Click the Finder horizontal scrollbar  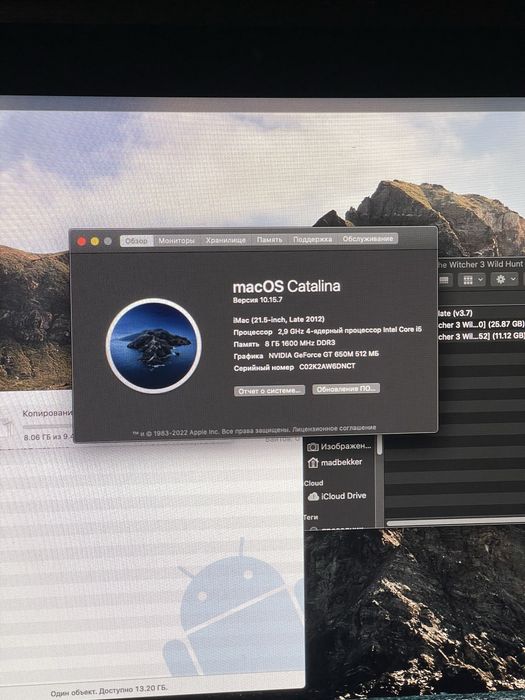click(x=455, y=522)
